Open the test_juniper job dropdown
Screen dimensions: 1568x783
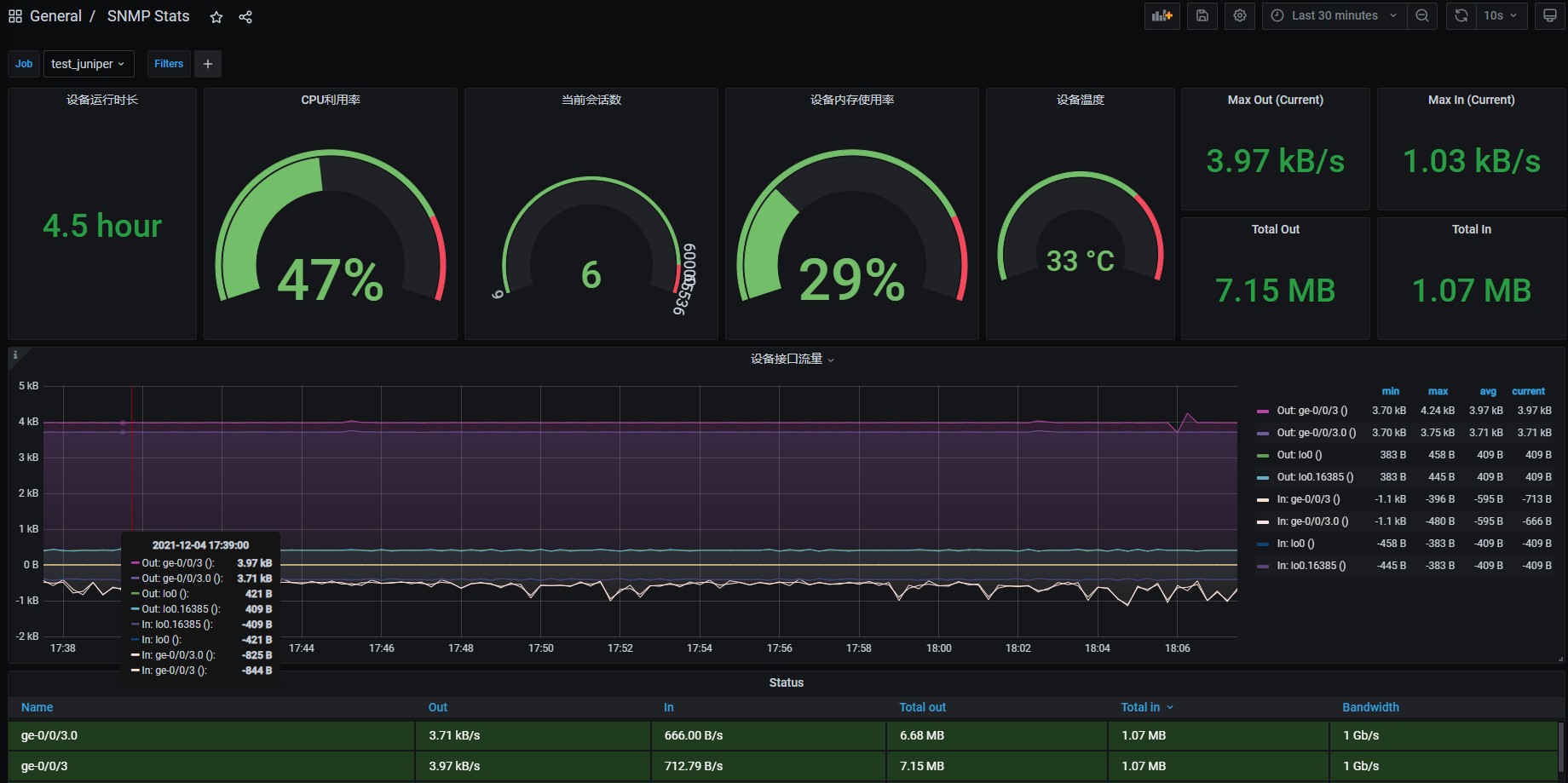point(87,64)
